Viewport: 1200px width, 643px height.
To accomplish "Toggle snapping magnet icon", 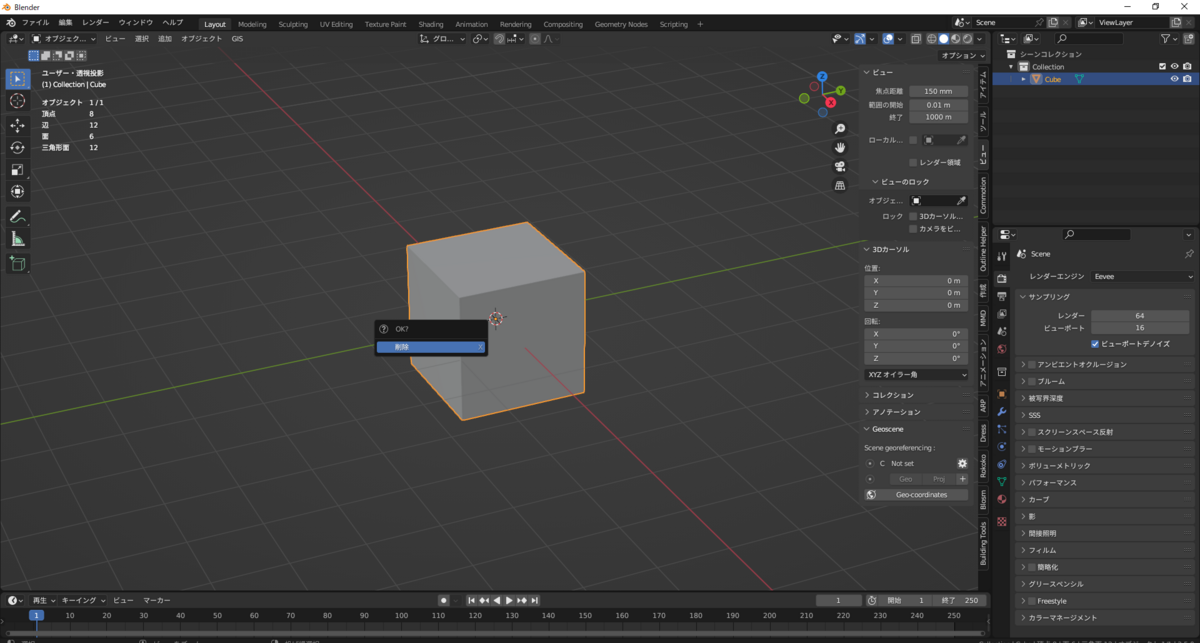I will pos(498,39).
